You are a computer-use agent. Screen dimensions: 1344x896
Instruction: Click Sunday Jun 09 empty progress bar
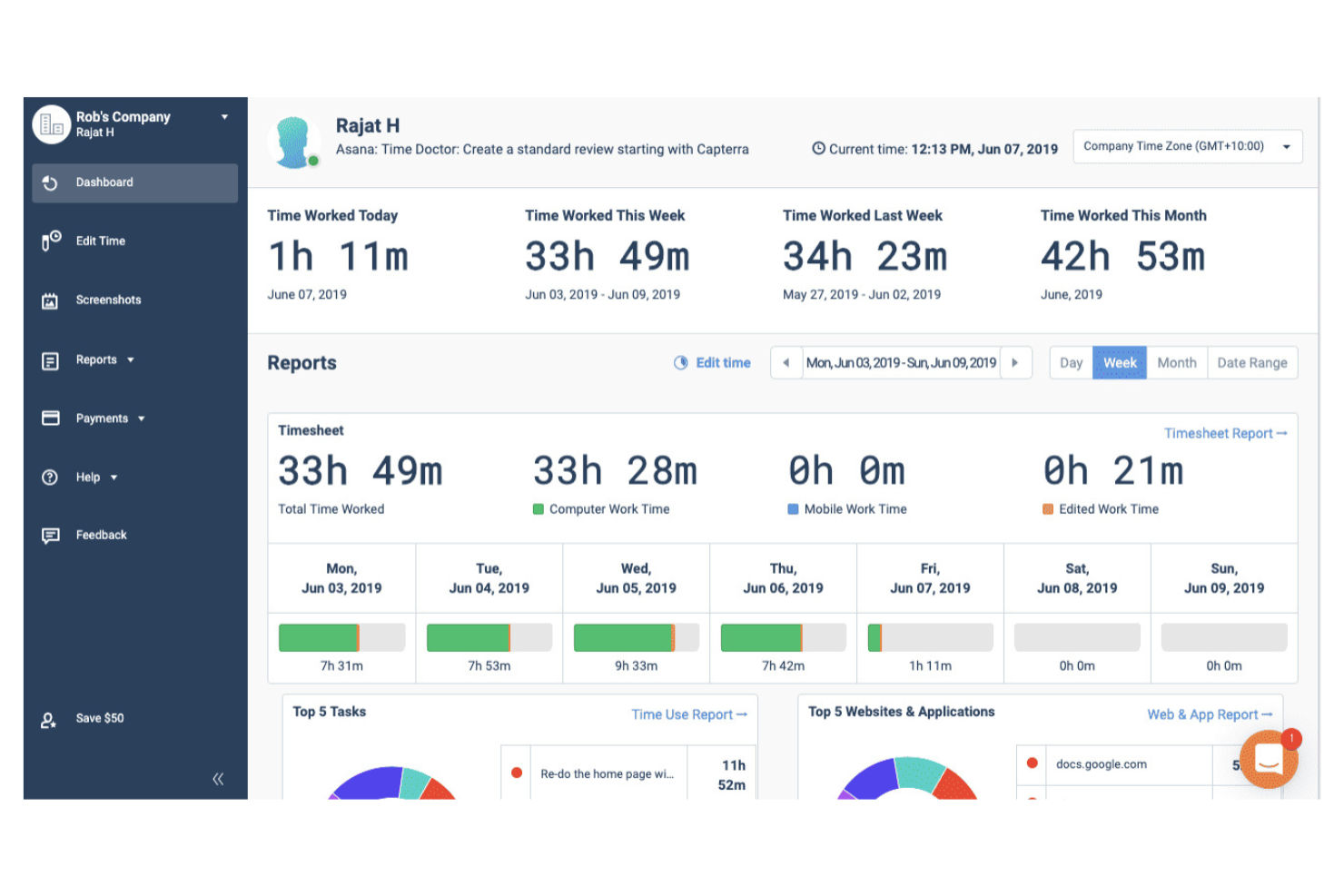[1224, 637]
